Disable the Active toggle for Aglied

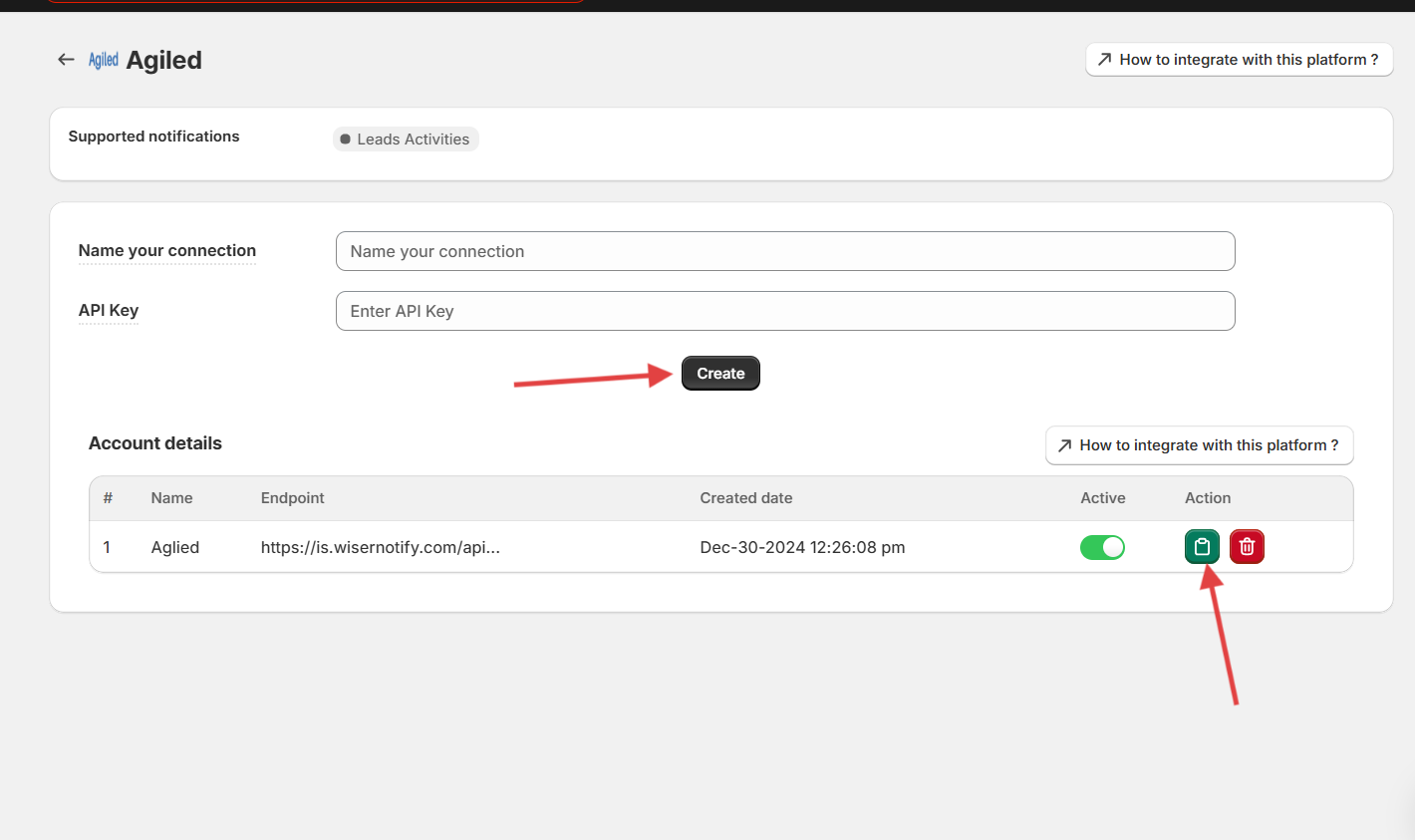tap(1102, 547)
